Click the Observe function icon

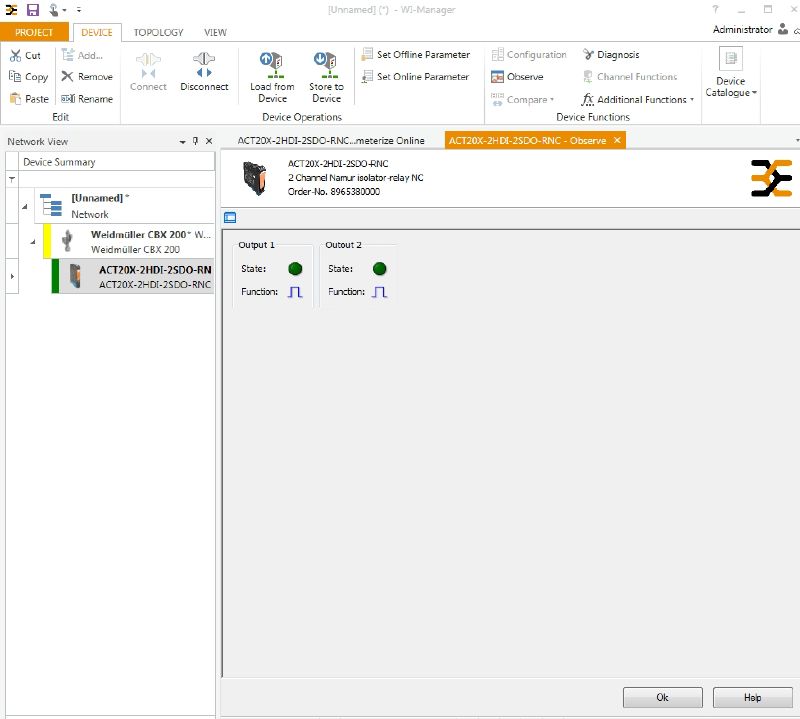498,77
